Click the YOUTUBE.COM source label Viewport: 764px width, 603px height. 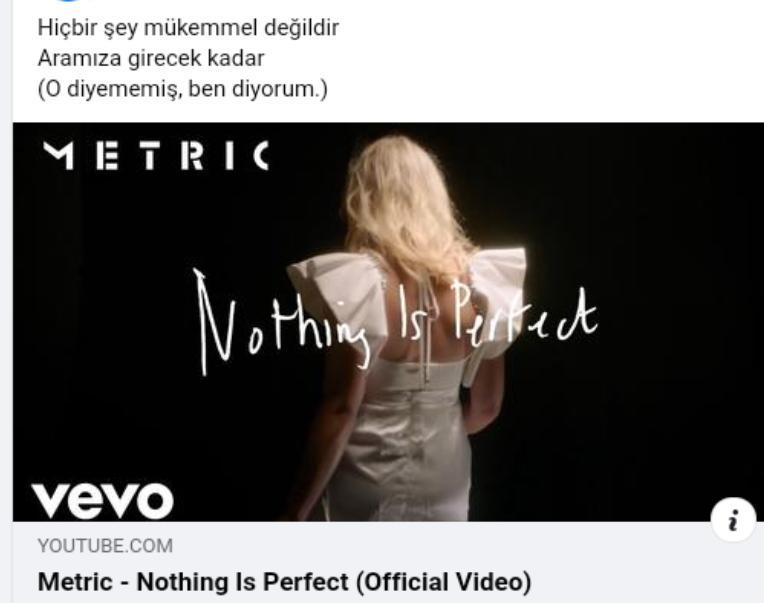[x=105, y=546]
